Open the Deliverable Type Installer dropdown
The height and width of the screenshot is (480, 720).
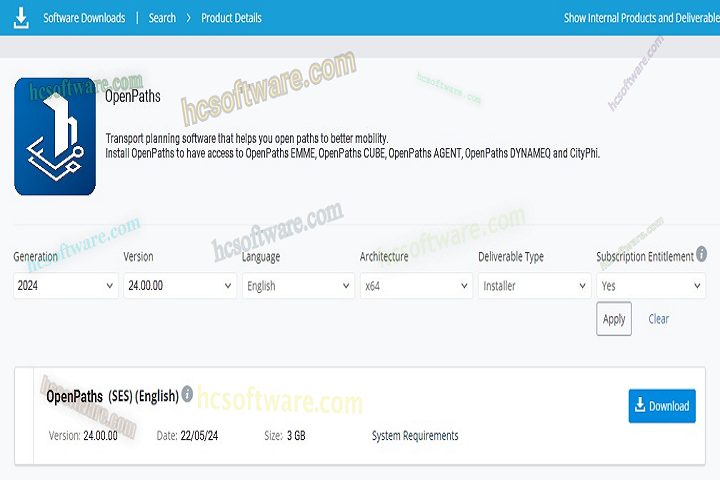tap(534, 286)
